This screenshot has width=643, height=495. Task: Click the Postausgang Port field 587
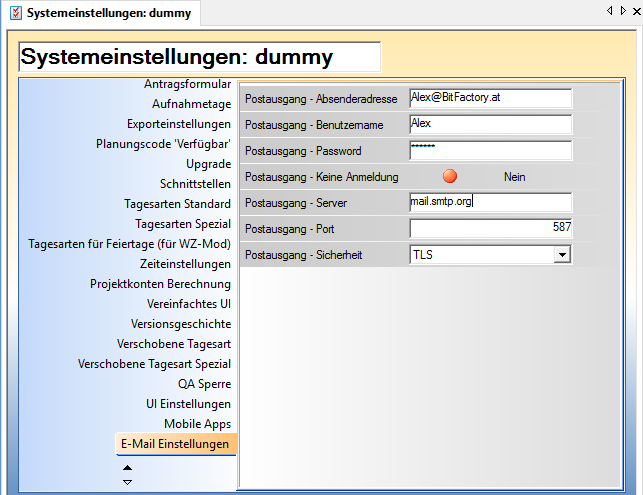tap(490, 228)
